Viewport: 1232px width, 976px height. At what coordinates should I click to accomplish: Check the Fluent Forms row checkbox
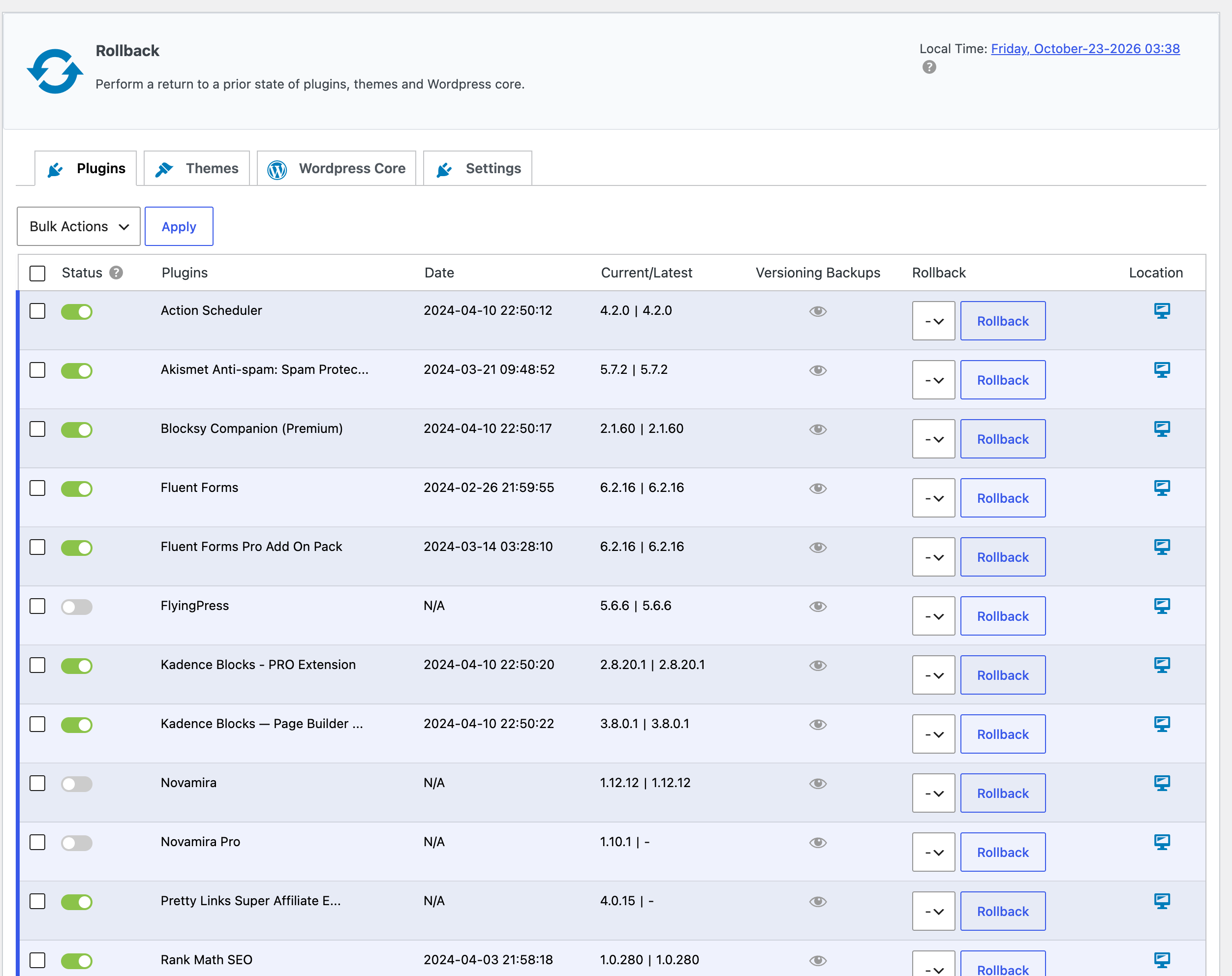[x=37, y=488]
